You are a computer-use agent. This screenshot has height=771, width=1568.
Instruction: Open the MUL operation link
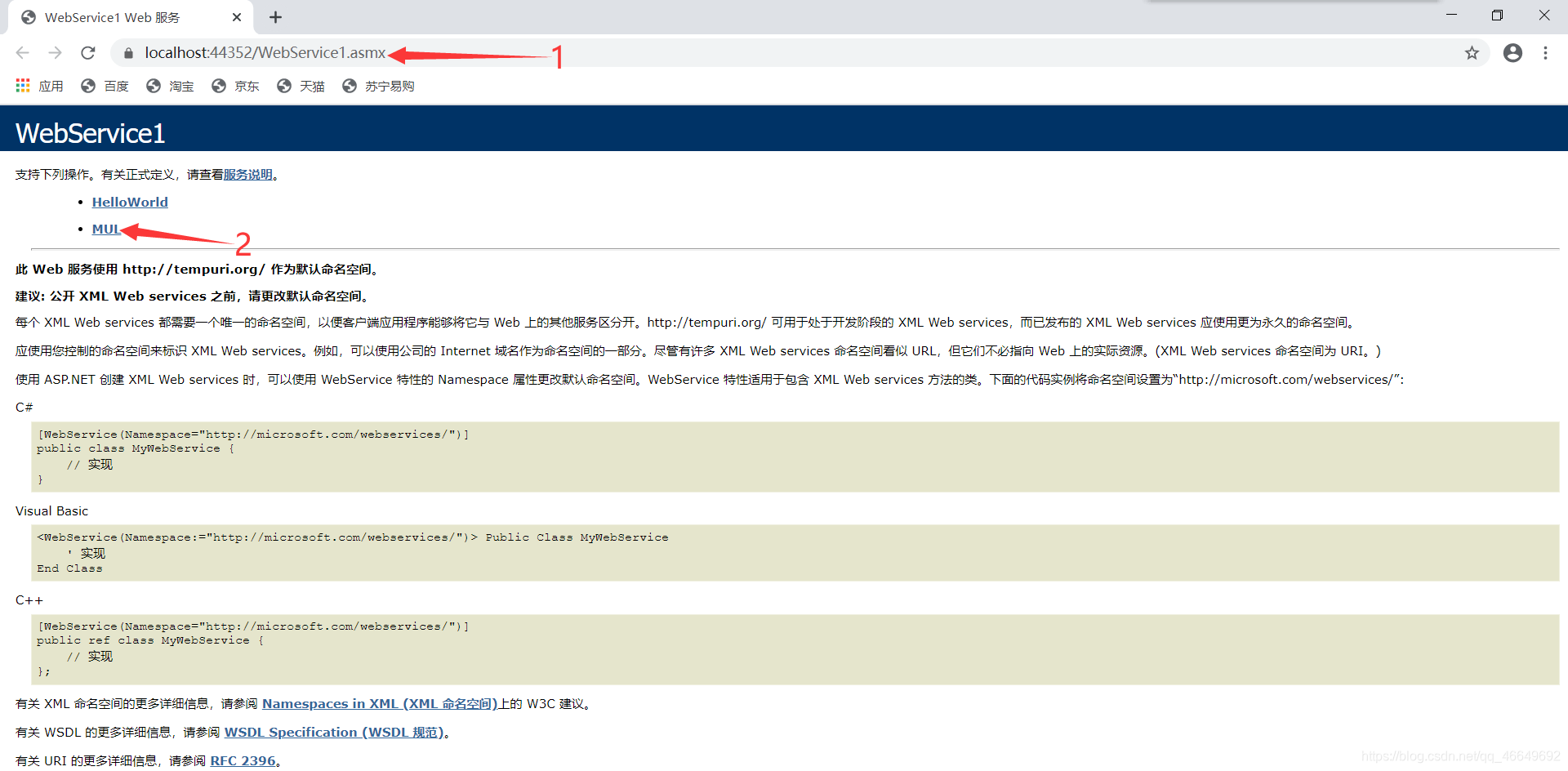(106, 230)
